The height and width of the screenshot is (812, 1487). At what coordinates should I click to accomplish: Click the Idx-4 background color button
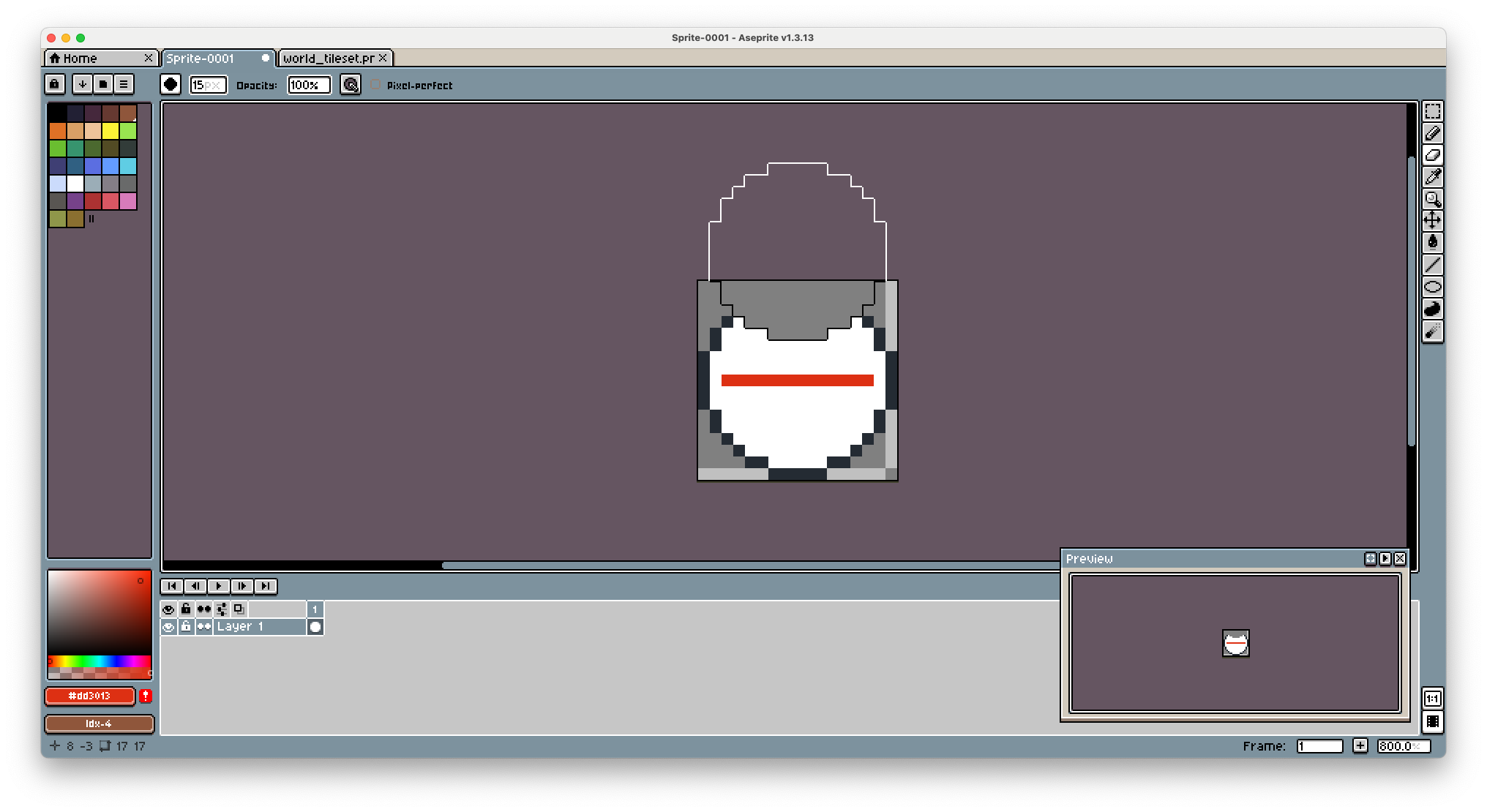coord(99,723)
